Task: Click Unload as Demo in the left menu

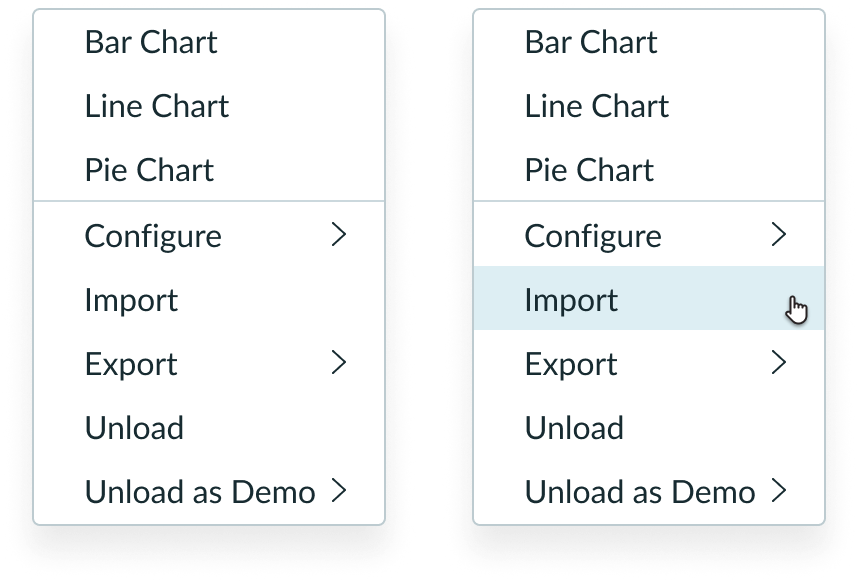Action: (198, 492)
